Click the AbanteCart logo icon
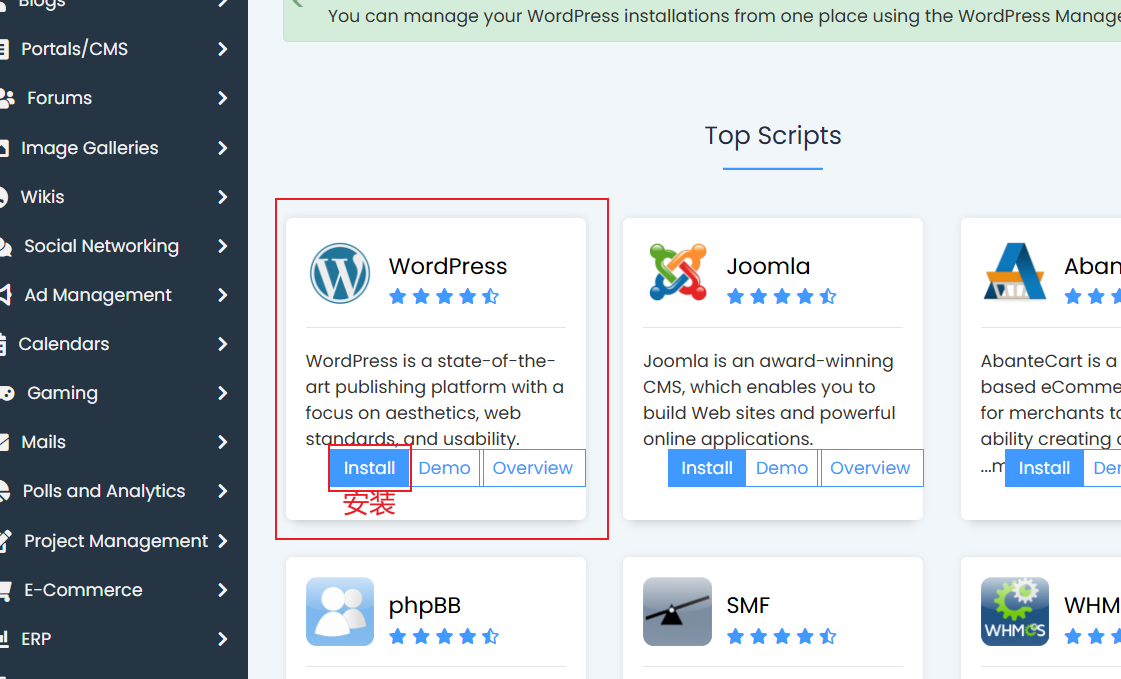Viewport: 1121px width, 679px height. pos(1014,273)
